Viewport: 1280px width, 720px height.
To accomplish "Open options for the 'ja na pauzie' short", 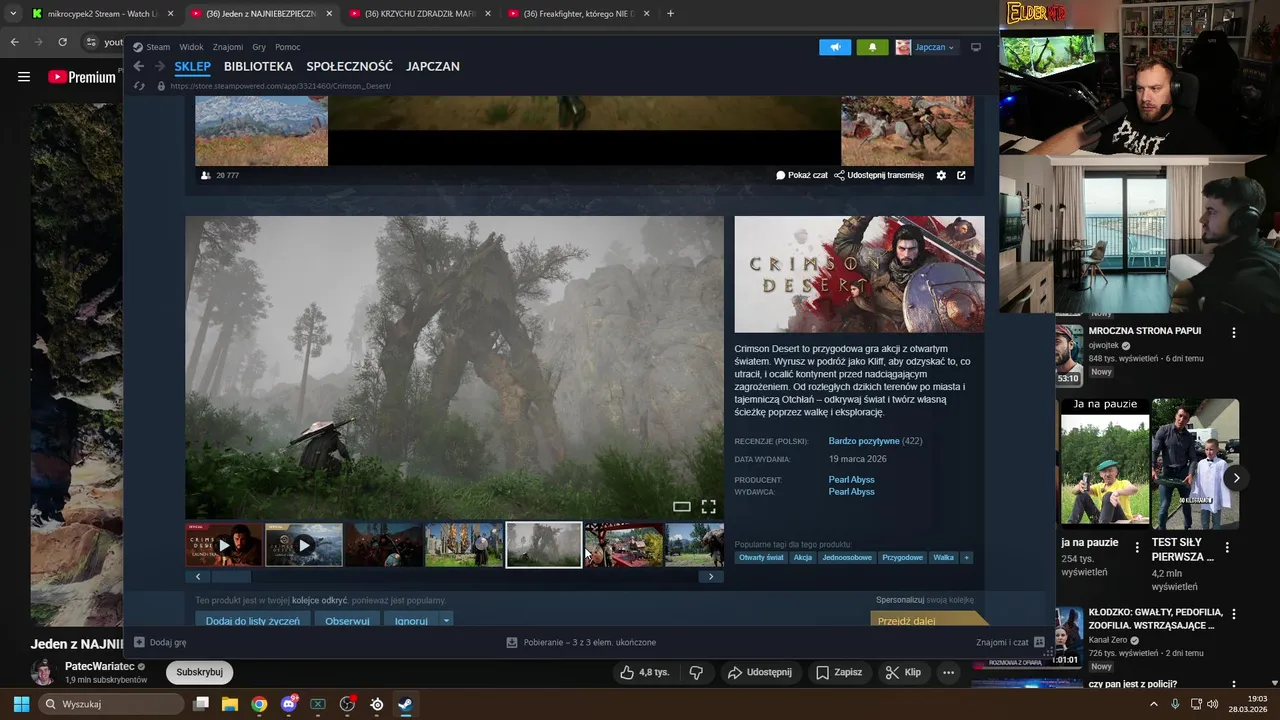I will [x=1136, y=547].
